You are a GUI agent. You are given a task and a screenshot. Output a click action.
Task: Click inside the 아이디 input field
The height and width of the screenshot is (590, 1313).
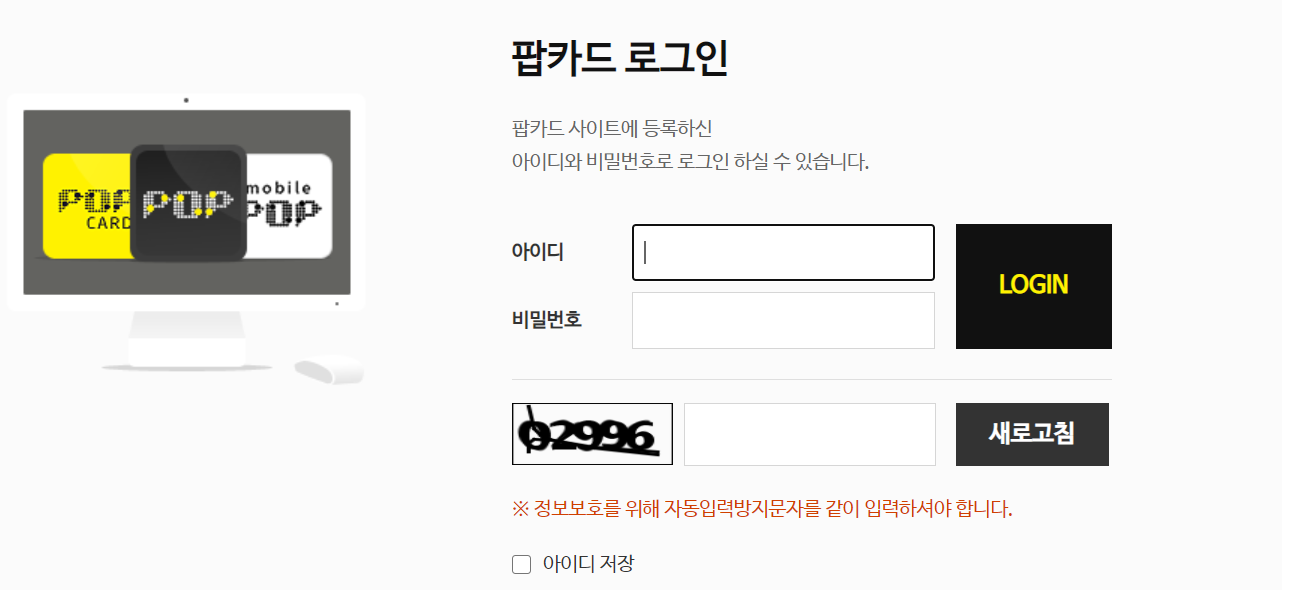782,252
